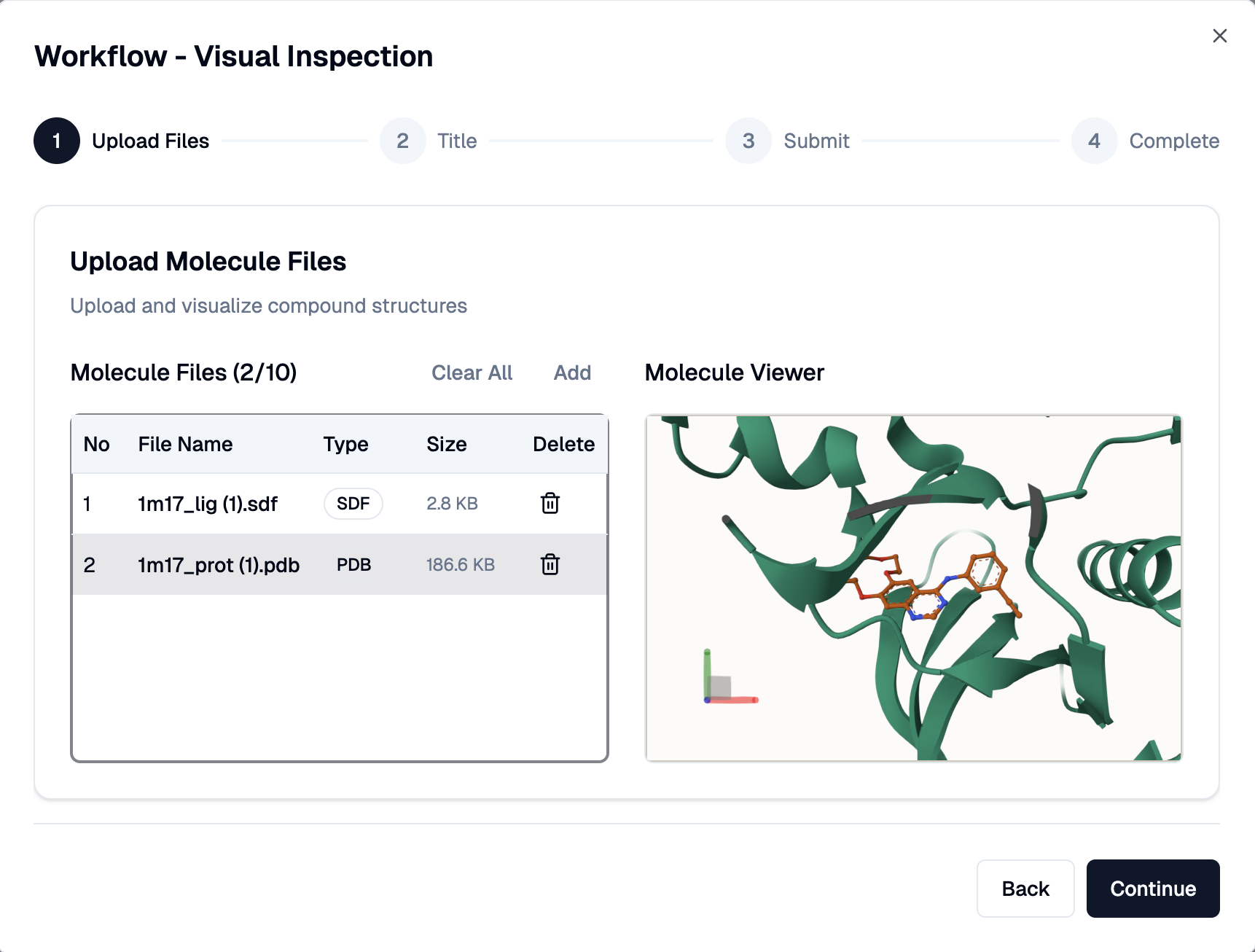Click the File Name column header
Image resolution: width=1255 pixels, height=952 pixels.
[x=185, y=444]
